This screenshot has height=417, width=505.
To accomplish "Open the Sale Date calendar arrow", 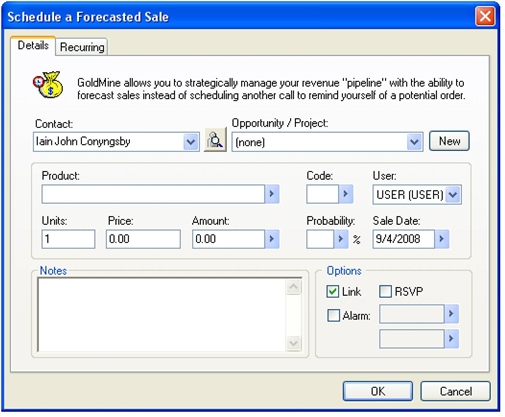I will click(x=442, y=239).
